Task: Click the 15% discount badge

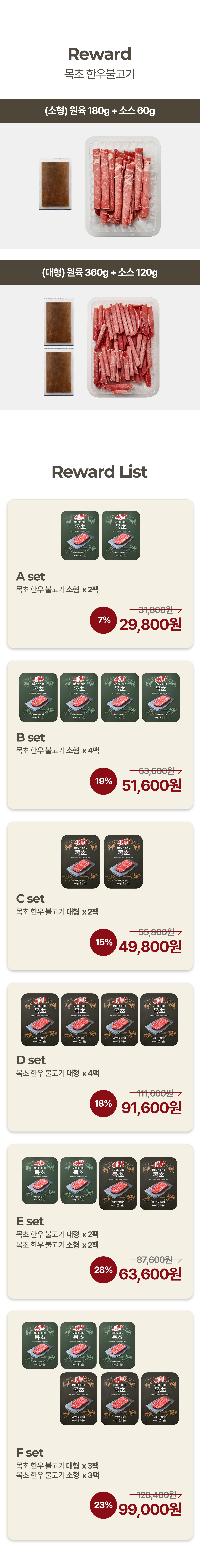Action: 104,942
